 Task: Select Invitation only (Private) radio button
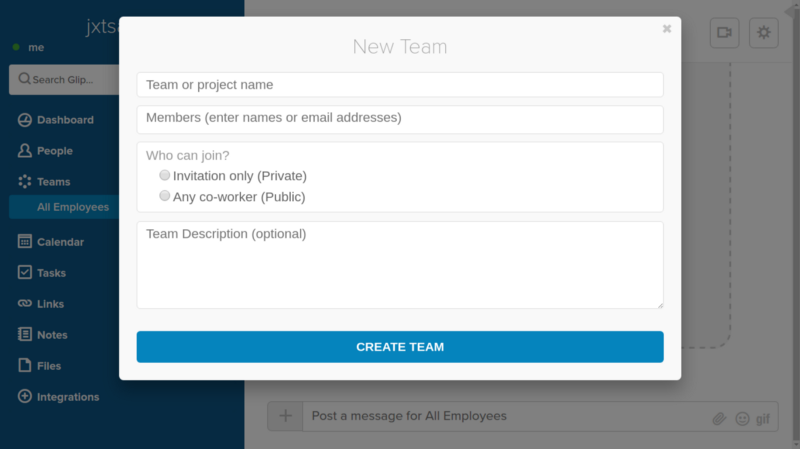pos(165,175)
